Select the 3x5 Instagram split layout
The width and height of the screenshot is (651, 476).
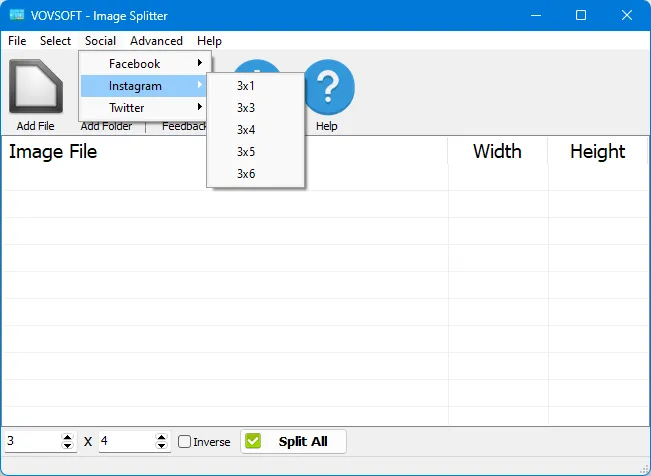[x=246, y=152]
